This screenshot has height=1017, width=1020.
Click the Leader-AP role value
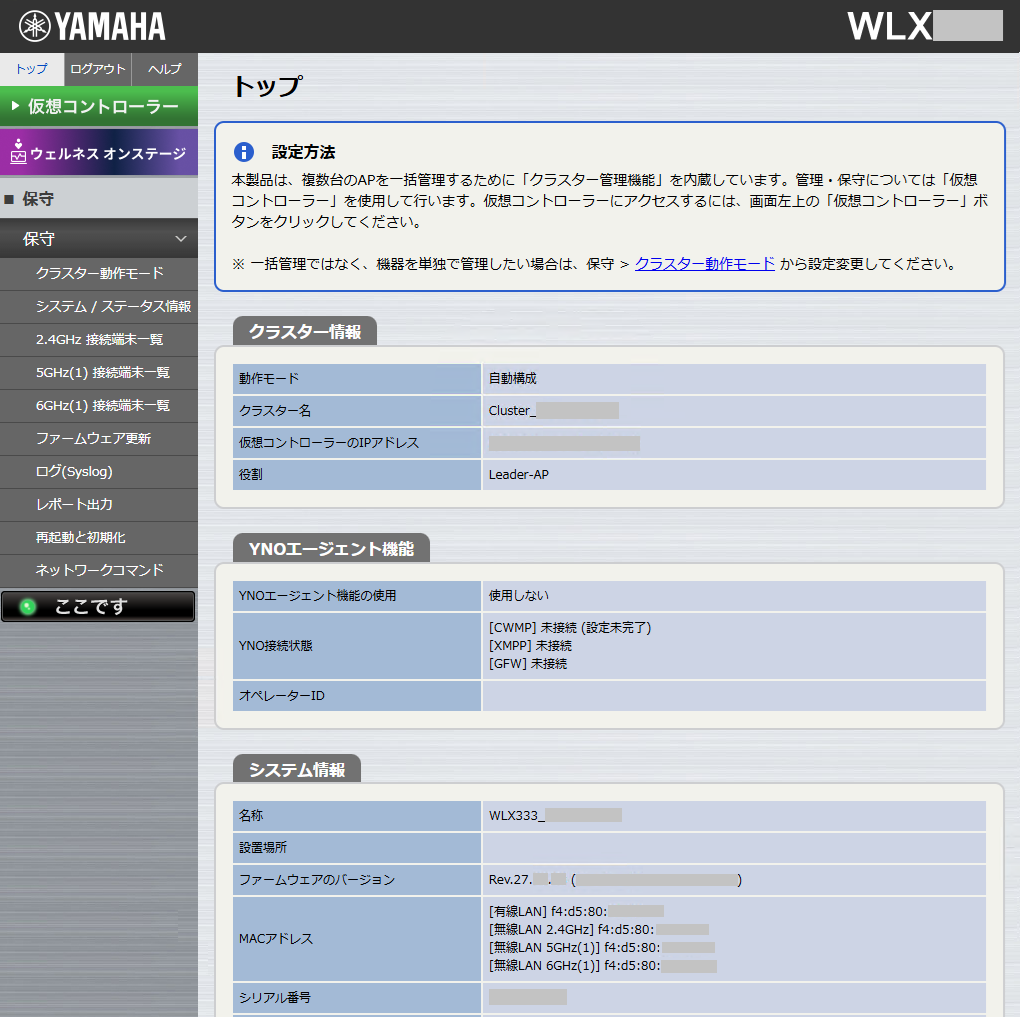tap(518, 474)
